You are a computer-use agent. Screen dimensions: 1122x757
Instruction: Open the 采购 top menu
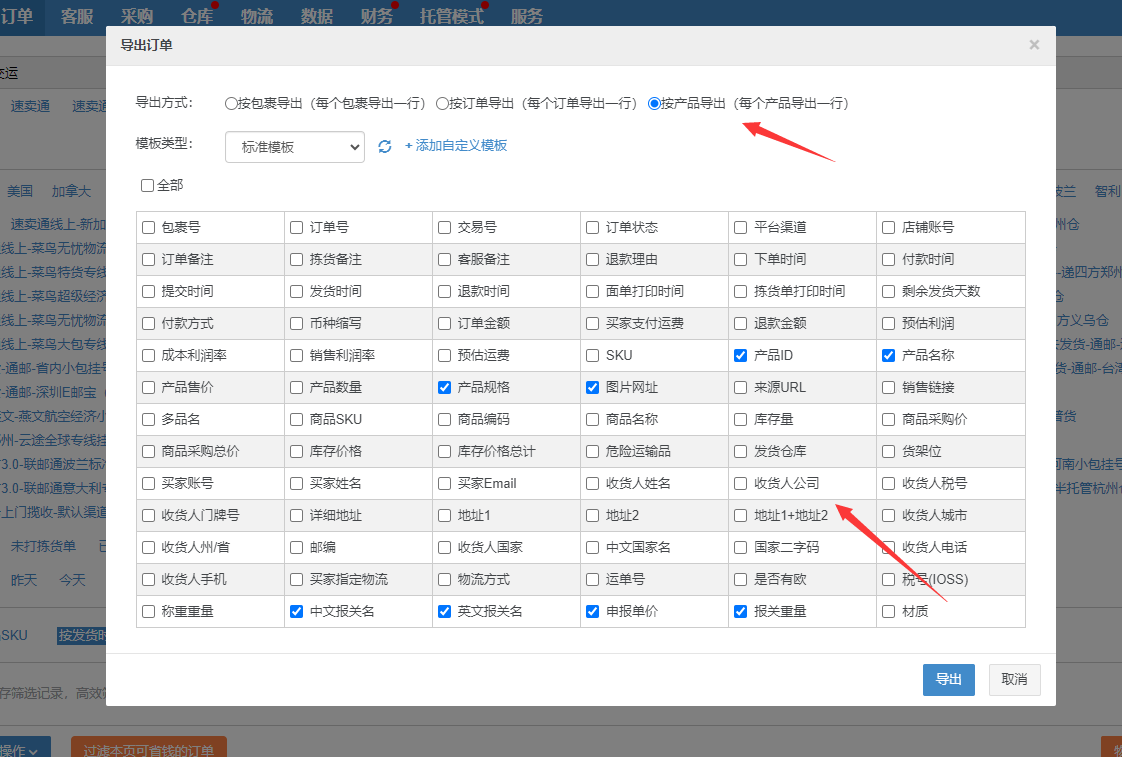(x=137, y=16)
